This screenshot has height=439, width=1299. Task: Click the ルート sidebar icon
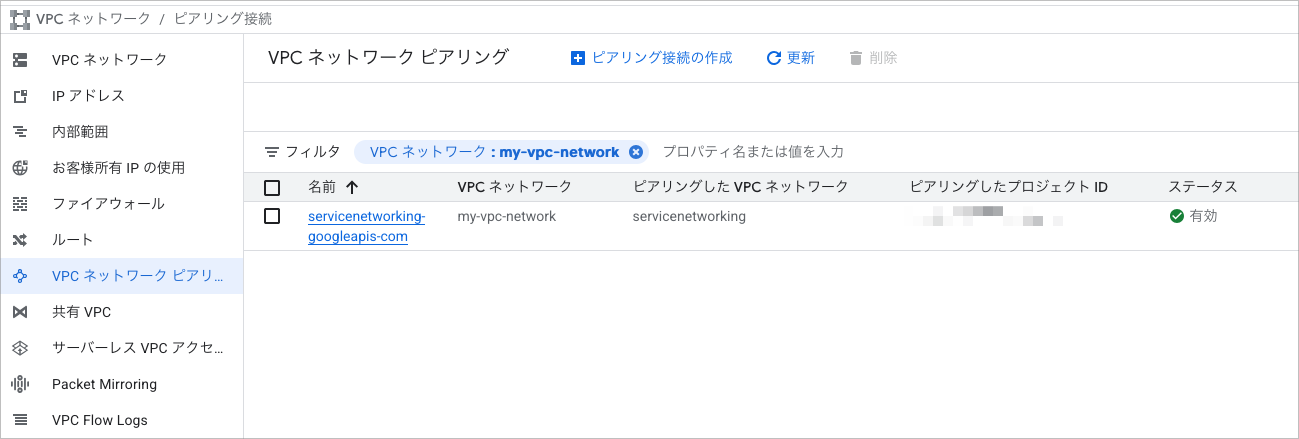point(20,240)
